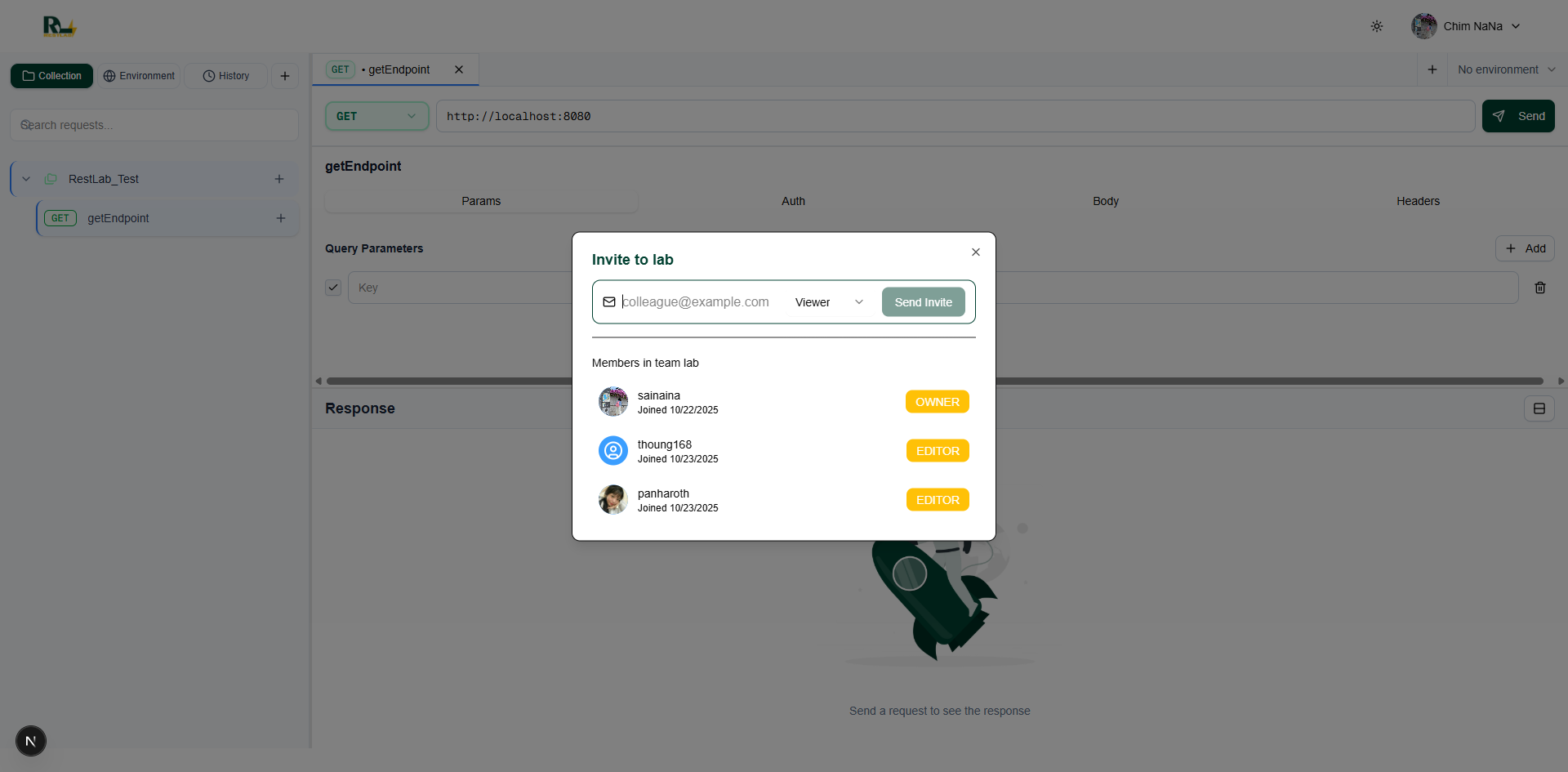Close the getEndpoint request tab
Image resolution: width=1568 pixels, height=772 pixels.
point(459,69)
